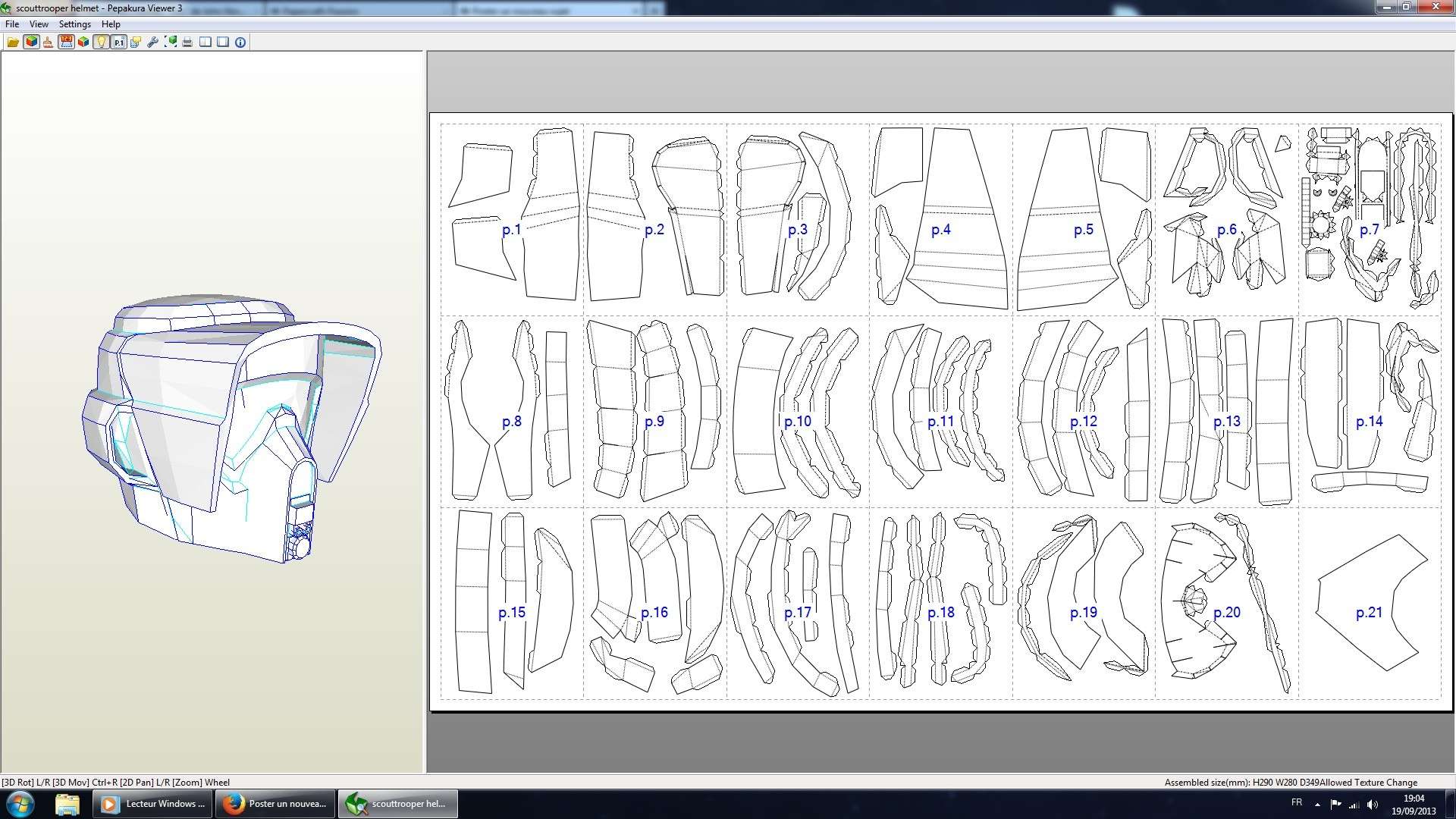Select the p.19 pattern page

[1084, 603]
